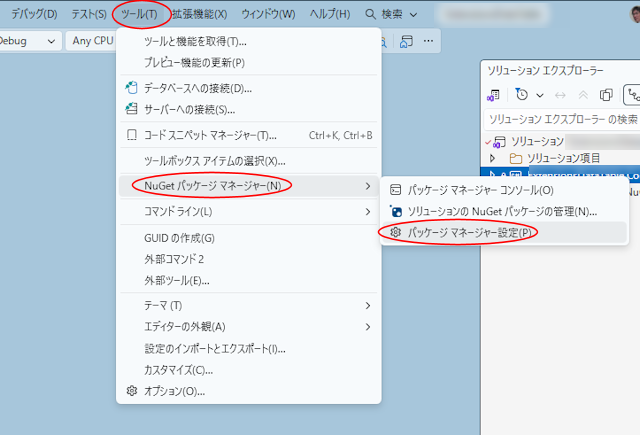Click Collapse All icon in Solution Explorer

605,95
